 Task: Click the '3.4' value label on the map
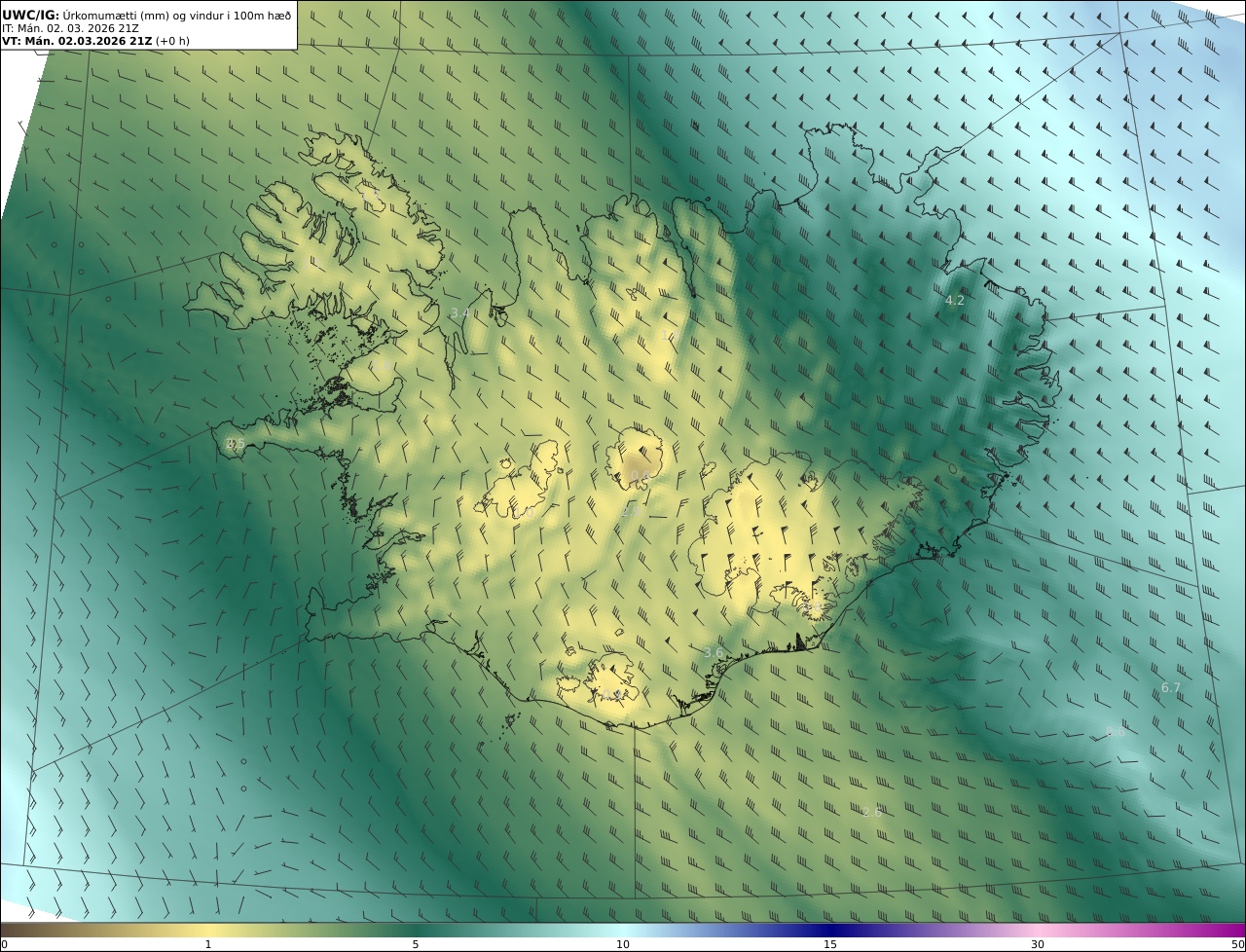tap(460, 313)
